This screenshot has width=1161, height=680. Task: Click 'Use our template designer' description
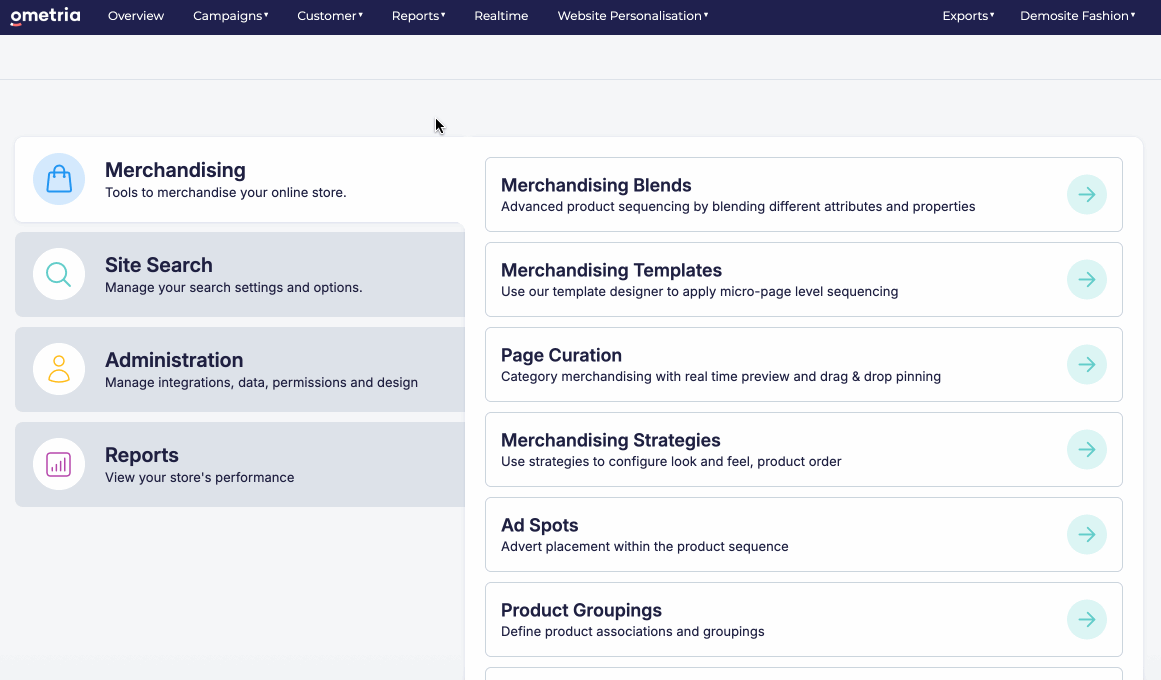pos(700,292)
